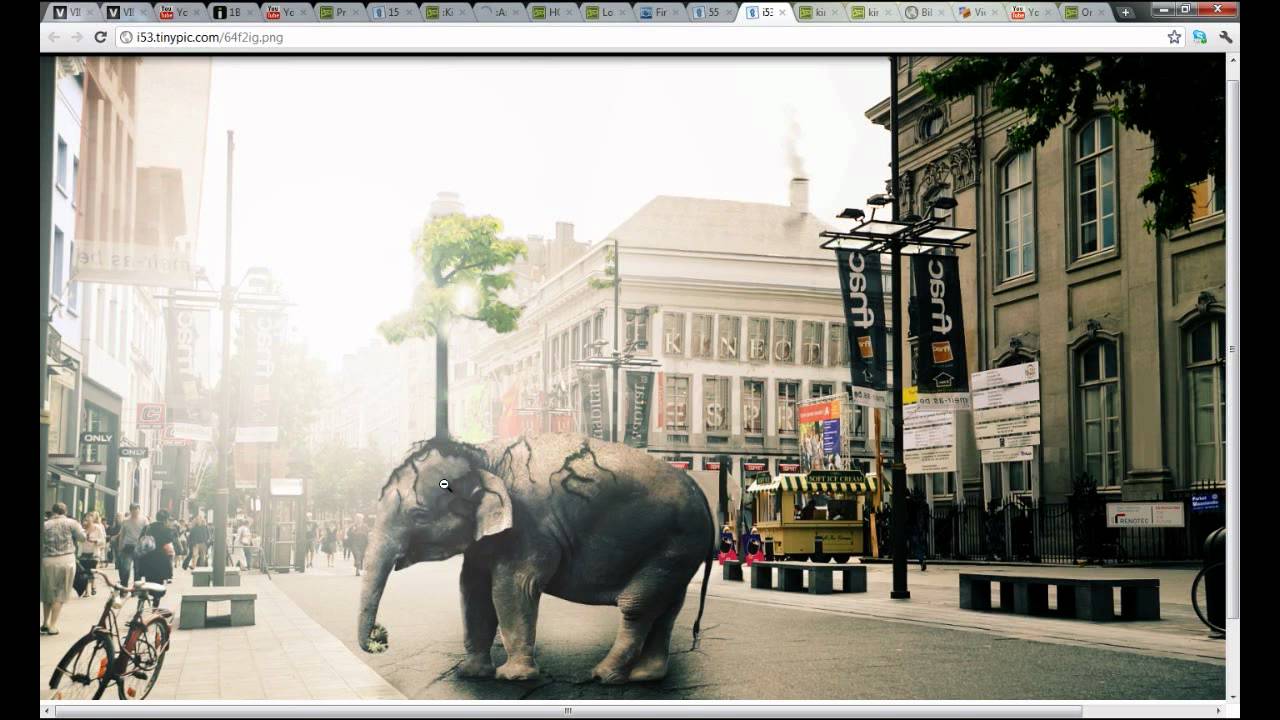The height and width of the screenshot is (720, 1280).
Task: Switch to the Or tab
Action: click(1083, 12)
